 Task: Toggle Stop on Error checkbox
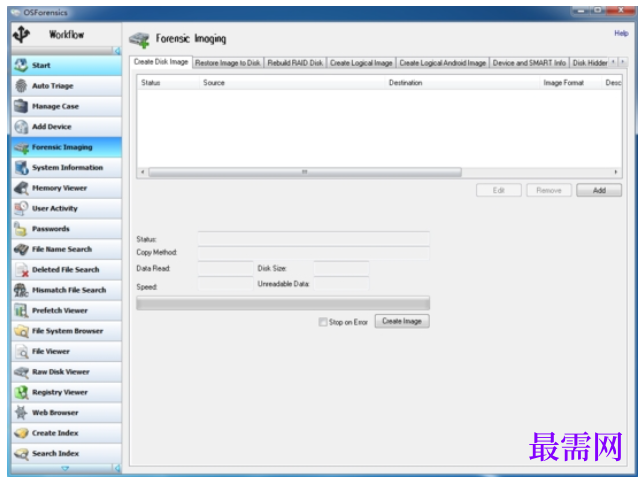(323, 322)
